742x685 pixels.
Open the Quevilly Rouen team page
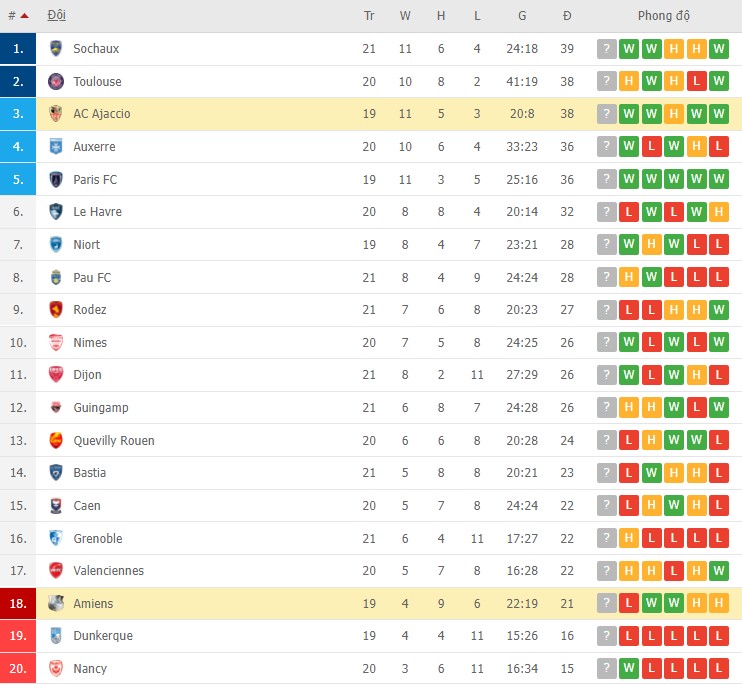coord(114,441)
